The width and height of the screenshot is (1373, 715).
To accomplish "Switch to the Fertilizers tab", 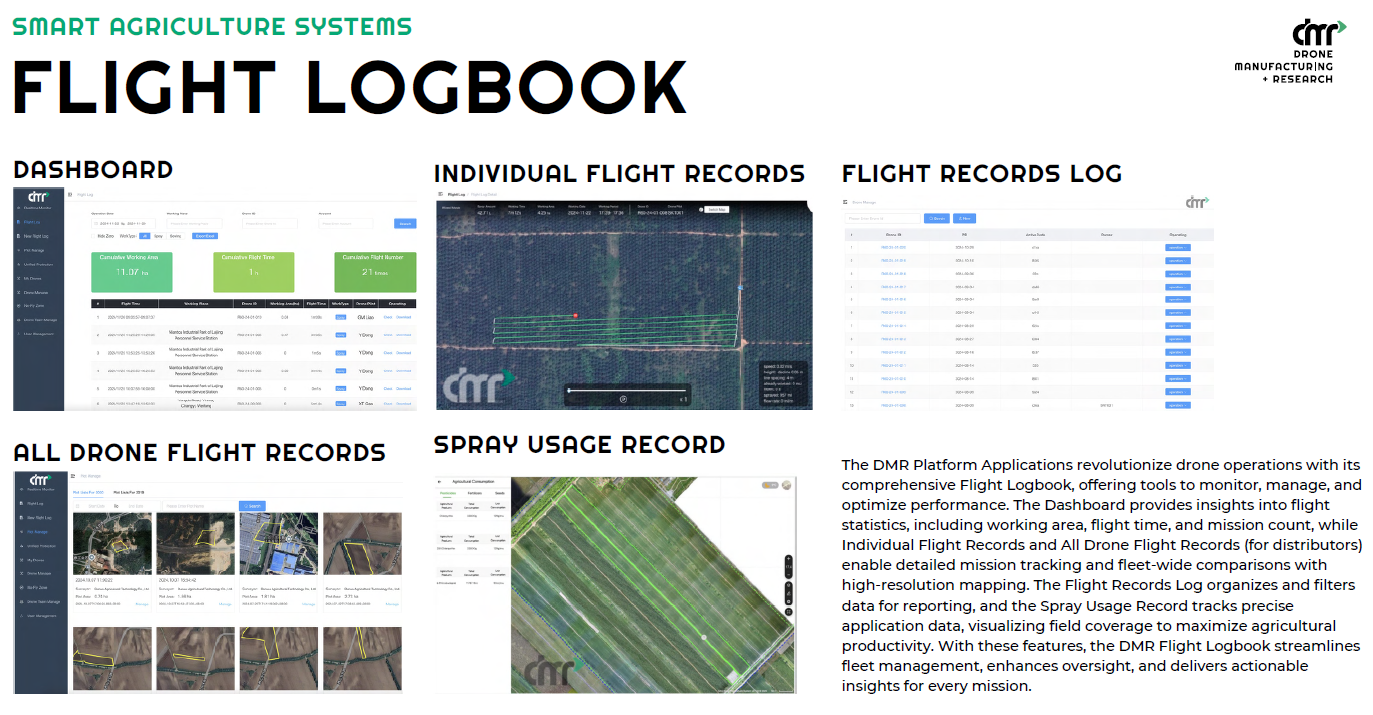I will pos(474,493).
